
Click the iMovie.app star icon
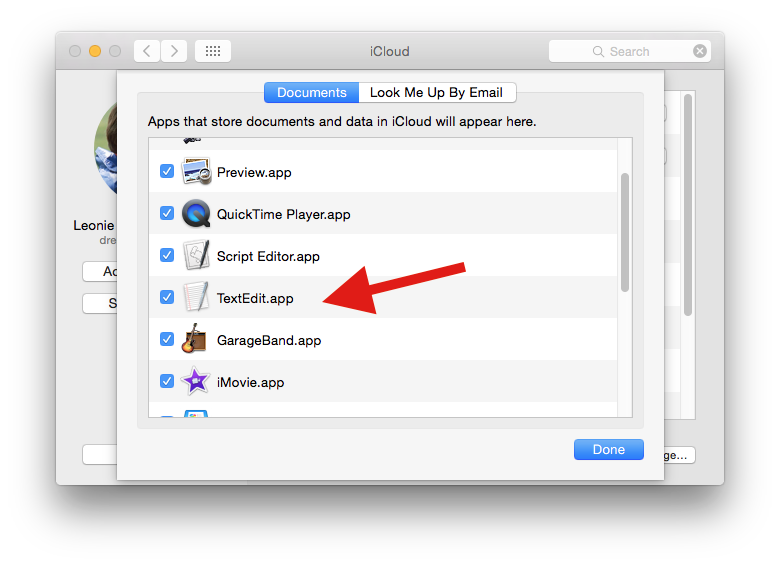195,381
